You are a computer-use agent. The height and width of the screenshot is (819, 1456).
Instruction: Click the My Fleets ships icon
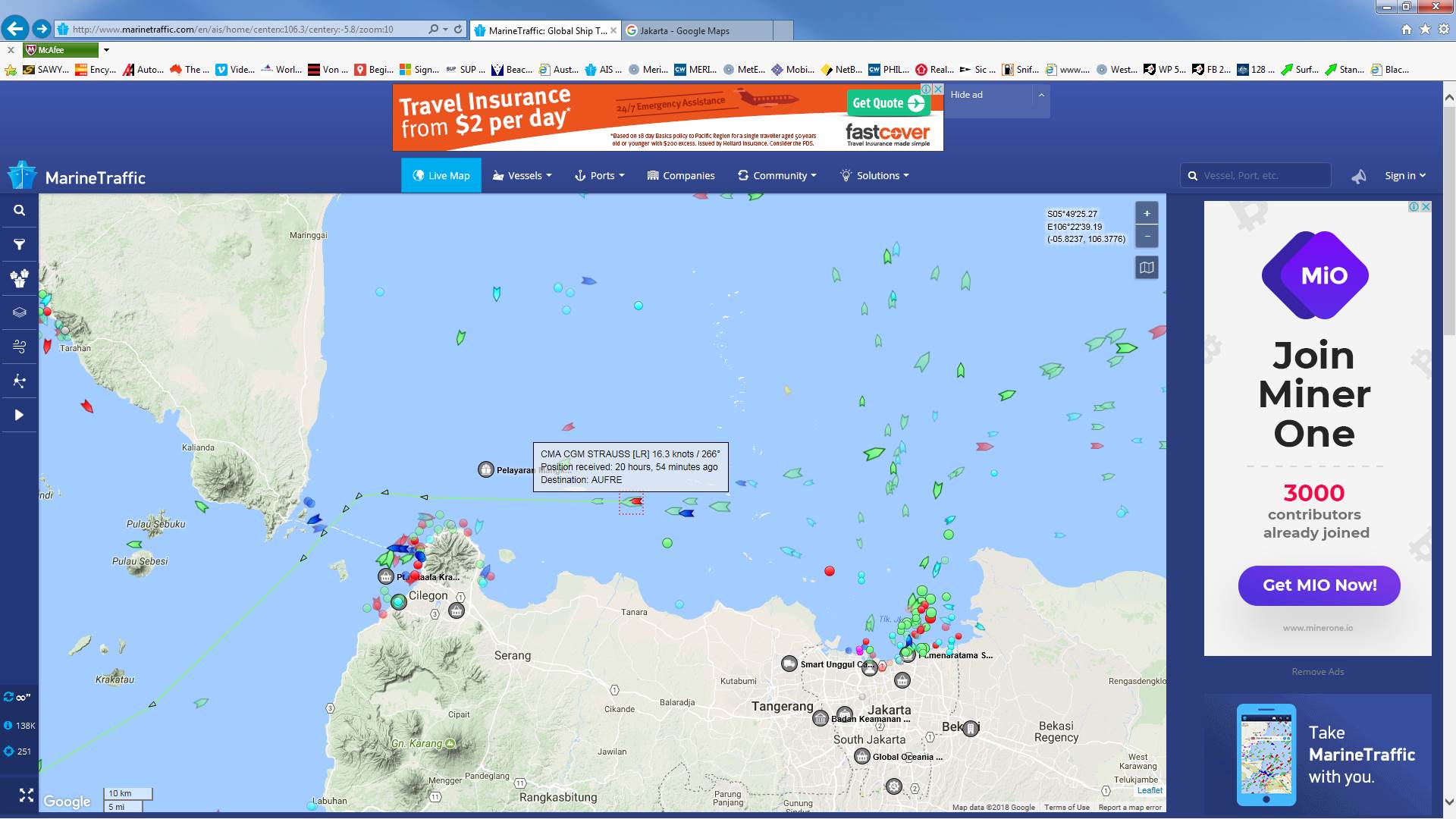20,278
